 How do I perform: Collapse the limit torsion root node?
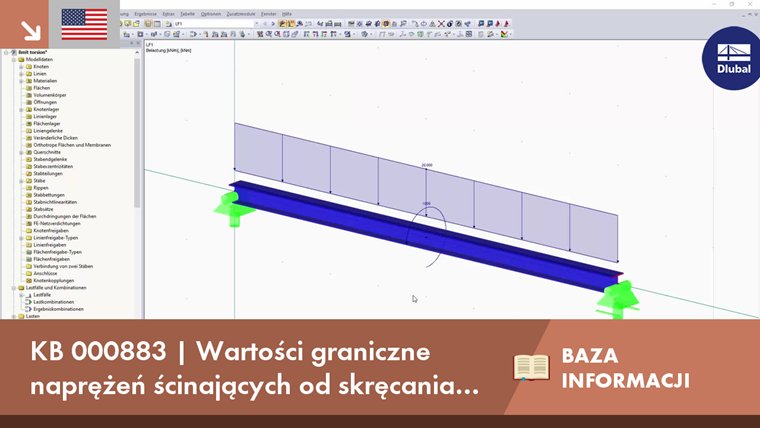[x=6, y=52]
